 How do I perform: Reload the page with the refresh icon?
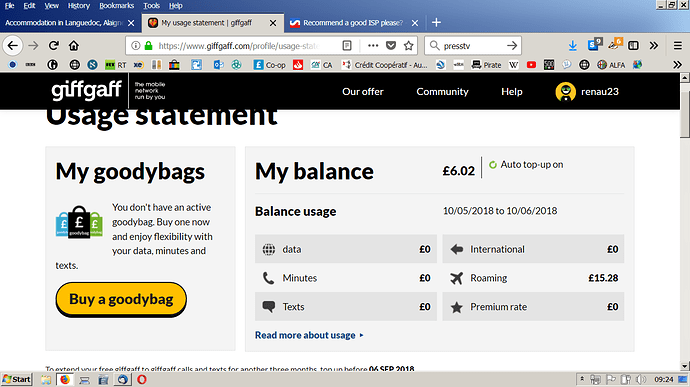click(x=54, y=45)
